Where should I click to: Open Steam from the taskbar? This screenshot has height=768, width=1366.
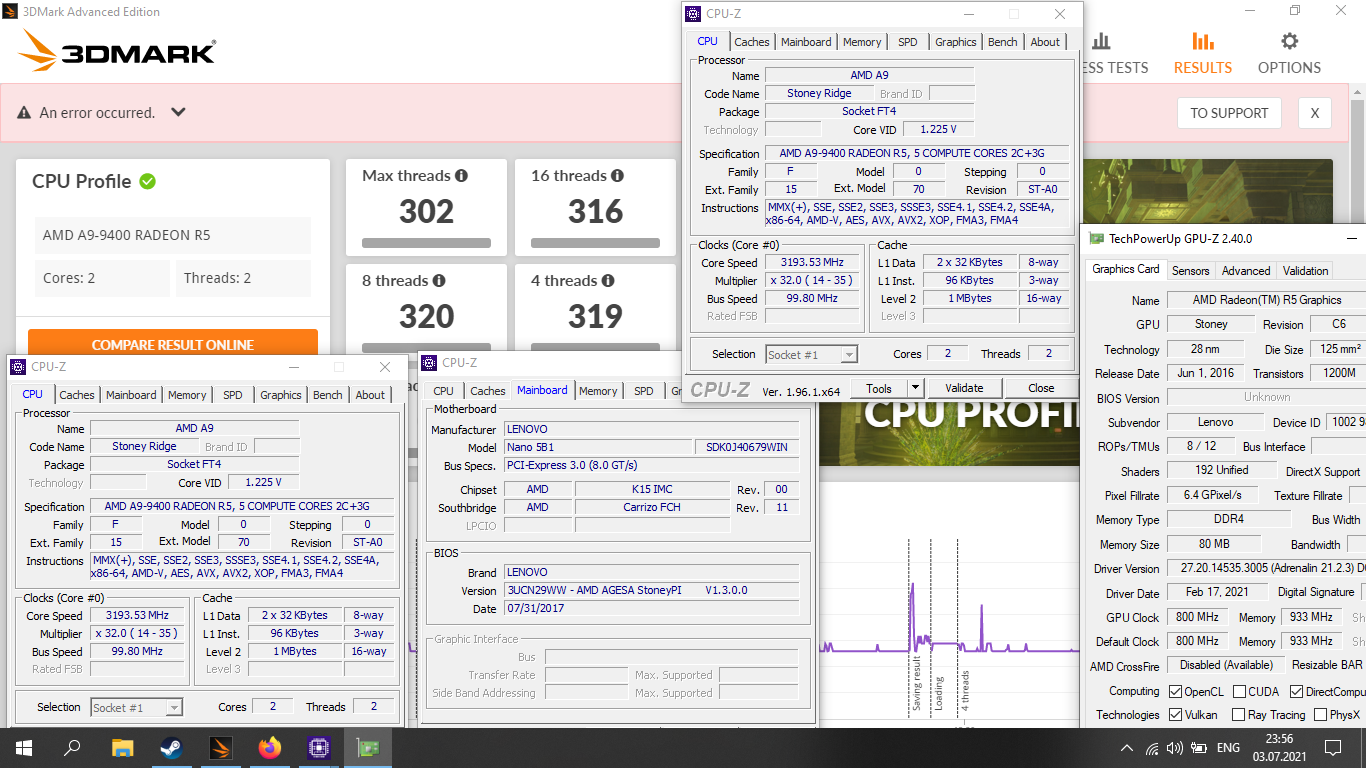tap(171, 747)
